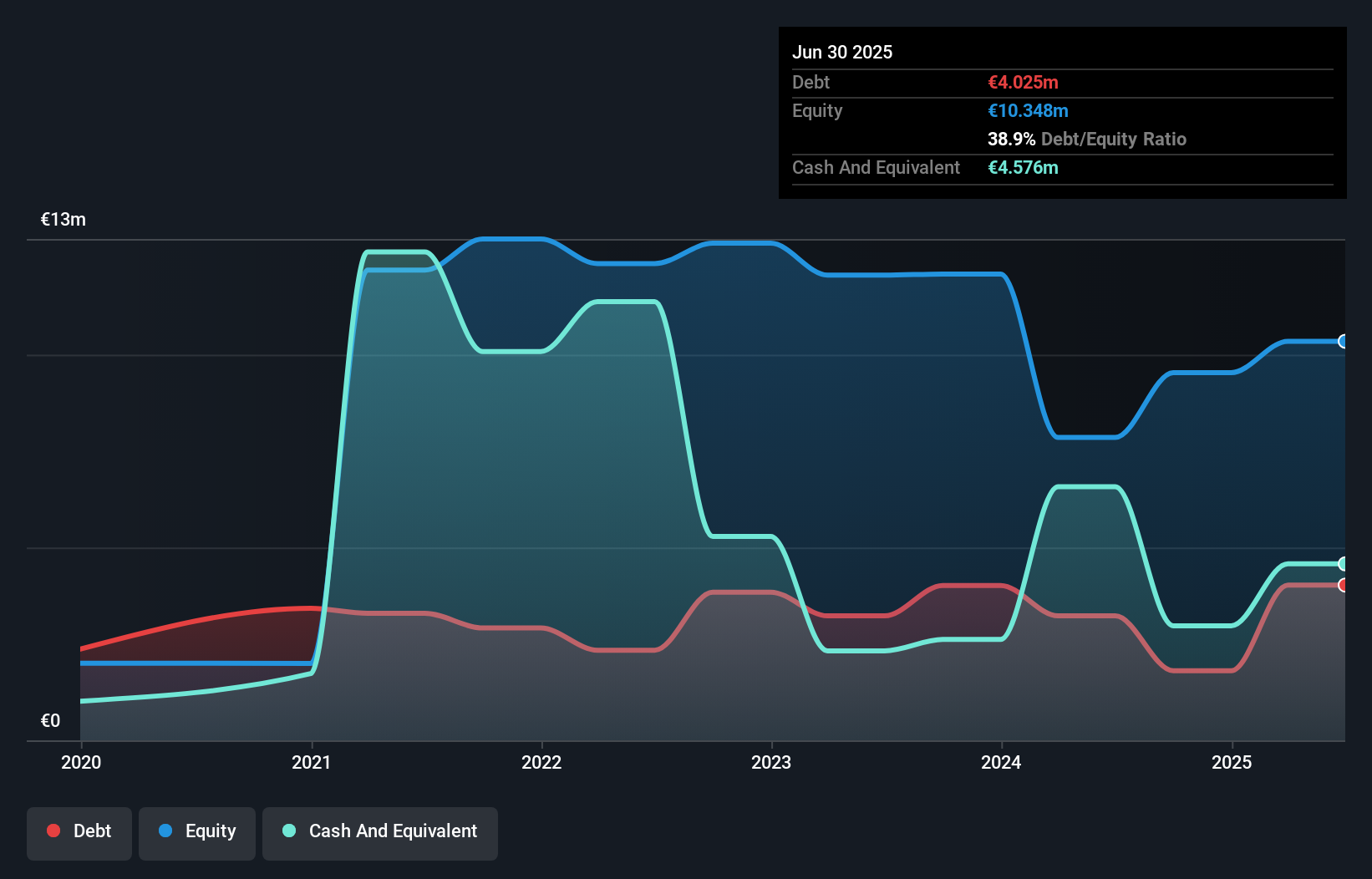Open details for the Debt/Equity Ratio row
1372x879 pixels.
[1087, 139]
